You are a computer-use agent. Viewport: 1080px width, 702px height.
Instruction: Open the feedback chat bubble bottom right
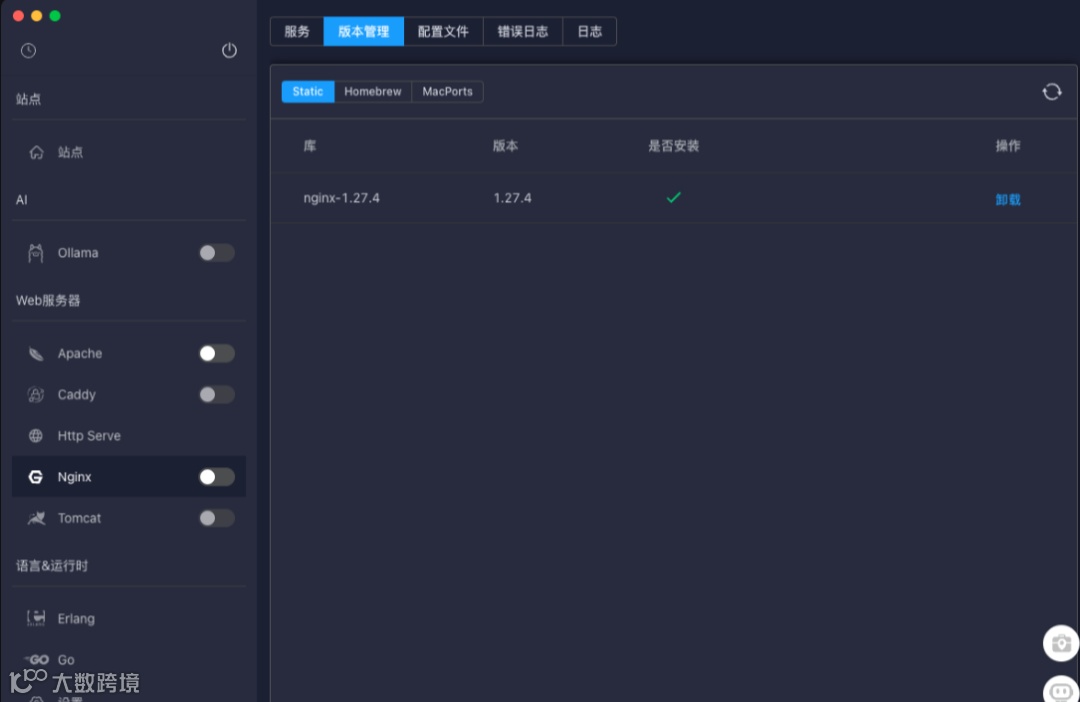(x=1061, y=690)
